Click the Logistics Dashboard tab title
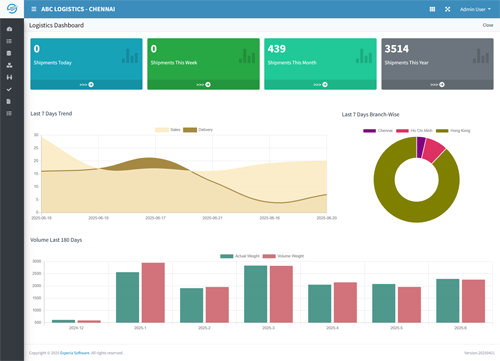500x361 pixels. [x=56, y=25]
